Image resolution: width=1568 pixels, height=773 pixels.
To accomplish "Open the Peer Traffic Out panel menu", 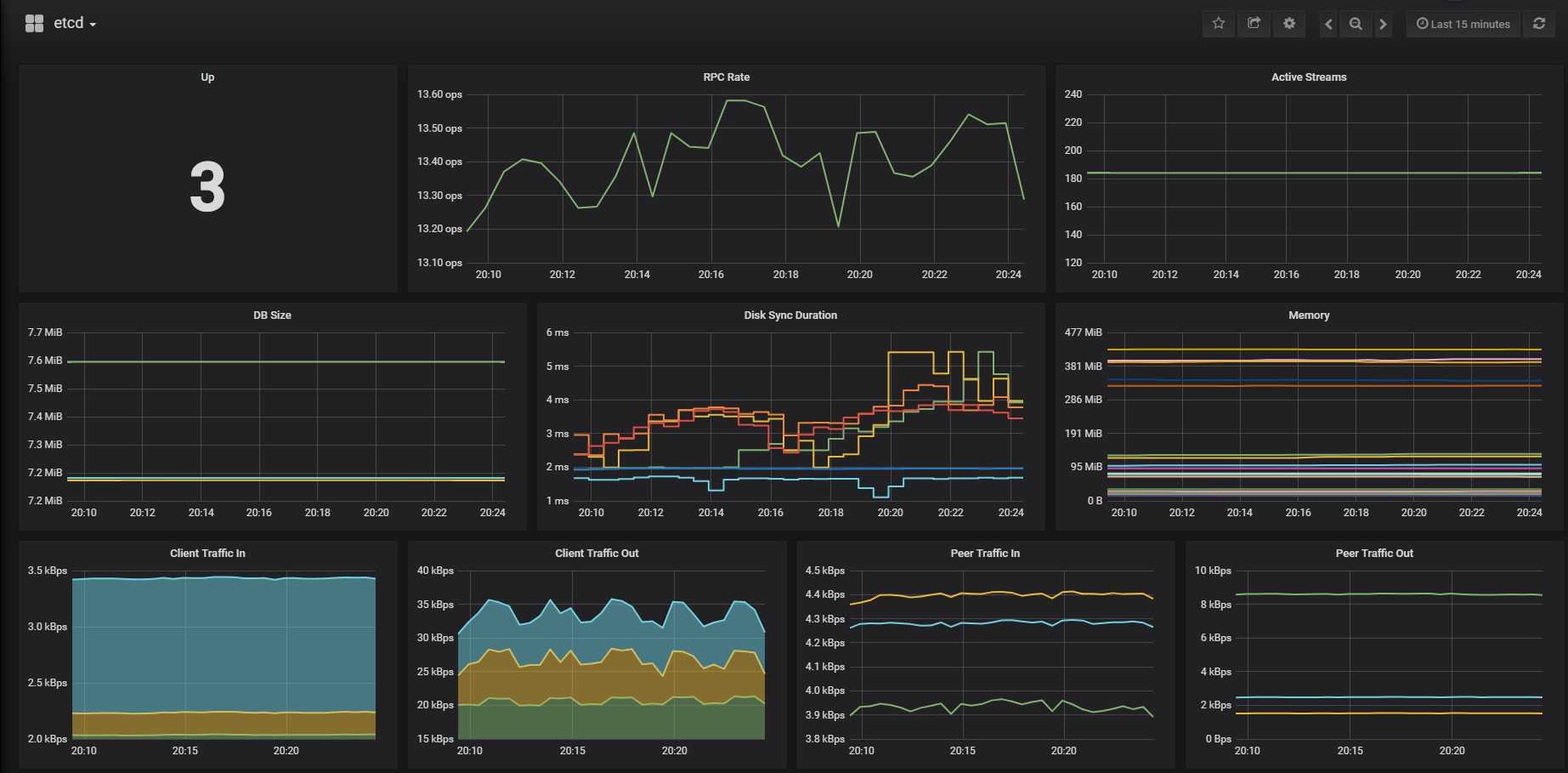I will (1374, 554).
